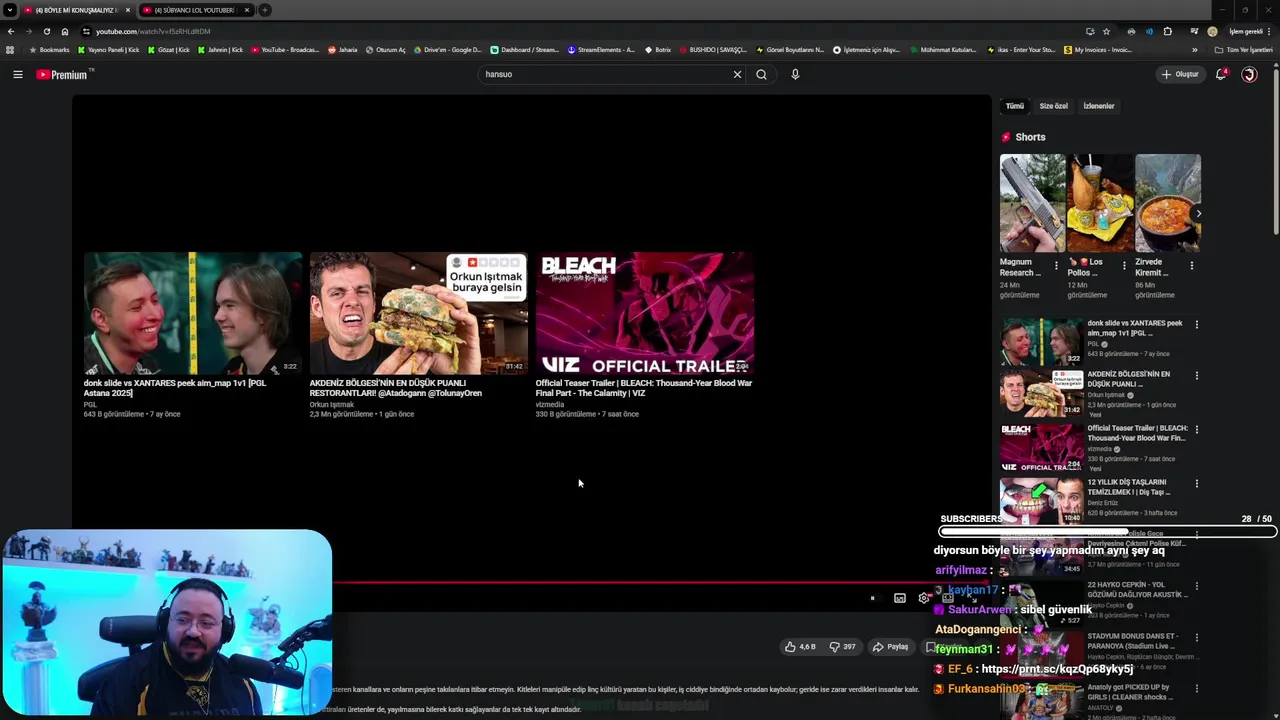Play BLEACH Official Trailer end-screen video
This screenshot has width=1280, height=720.
[644, 313]
